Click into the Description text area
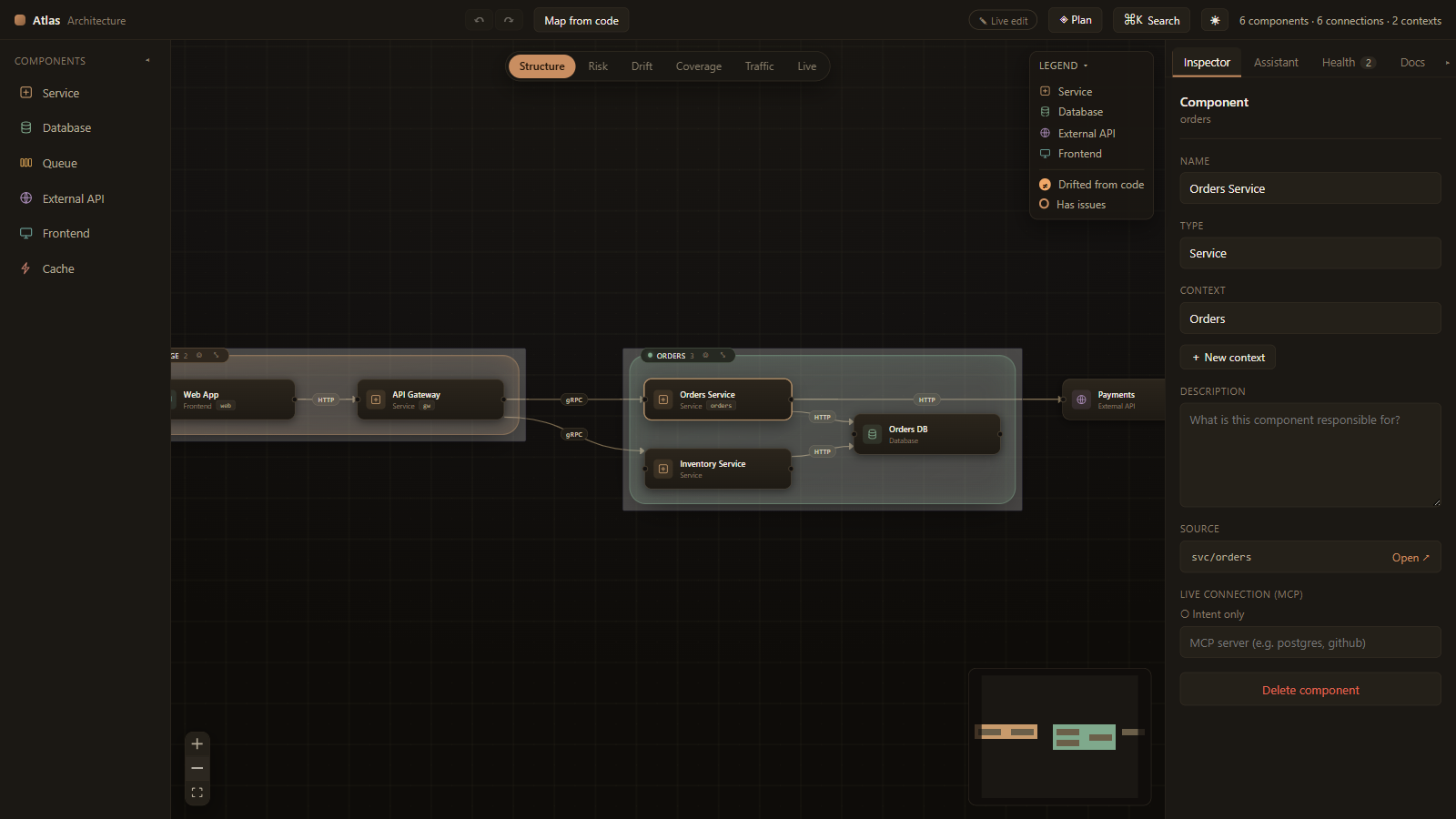1456x819 pixels. click(1310, 455)
